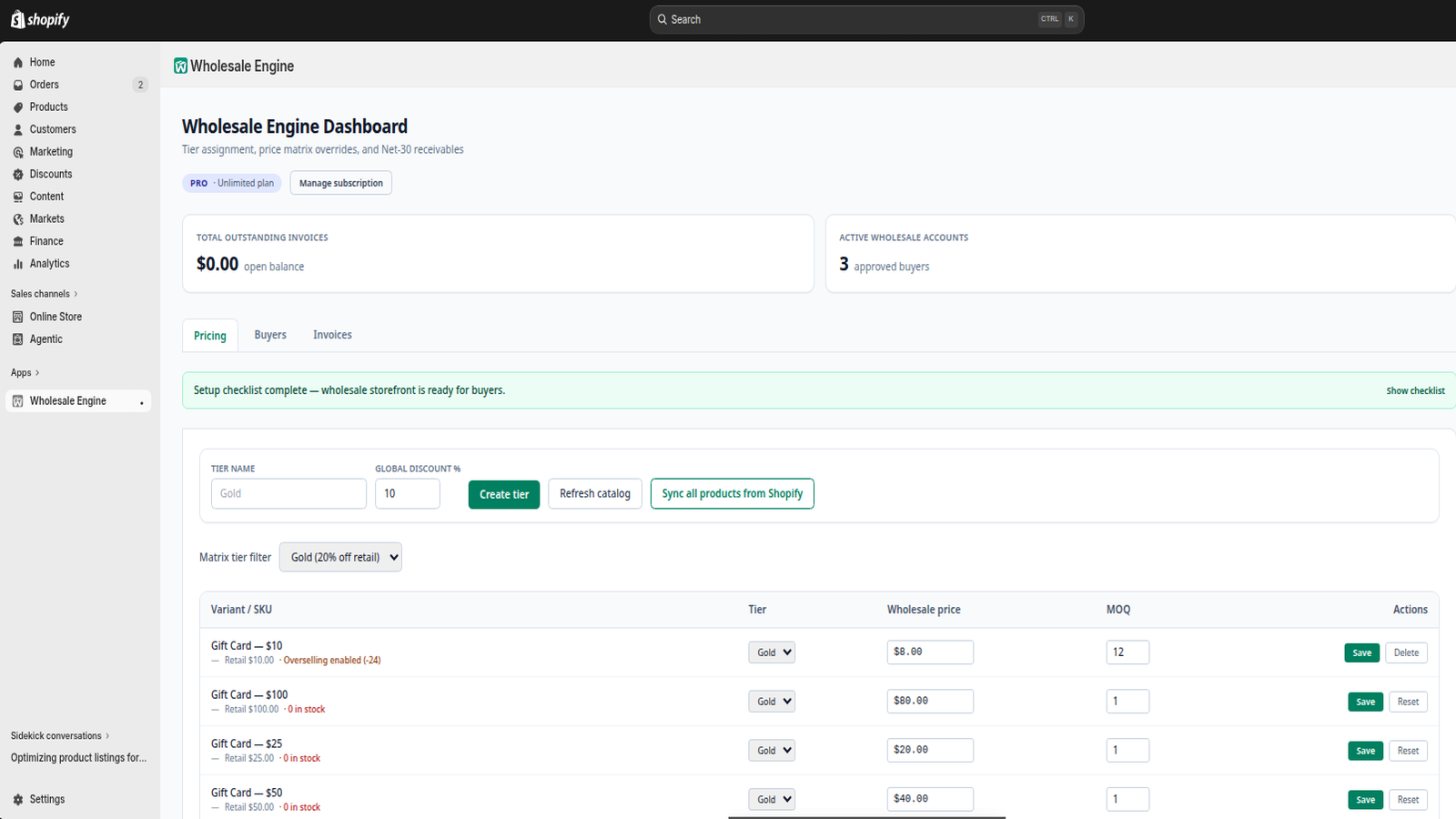Viewport: 1456px width, 819px height.
Task: Open Orders via its sidebar icon
Action: point(18,85)
